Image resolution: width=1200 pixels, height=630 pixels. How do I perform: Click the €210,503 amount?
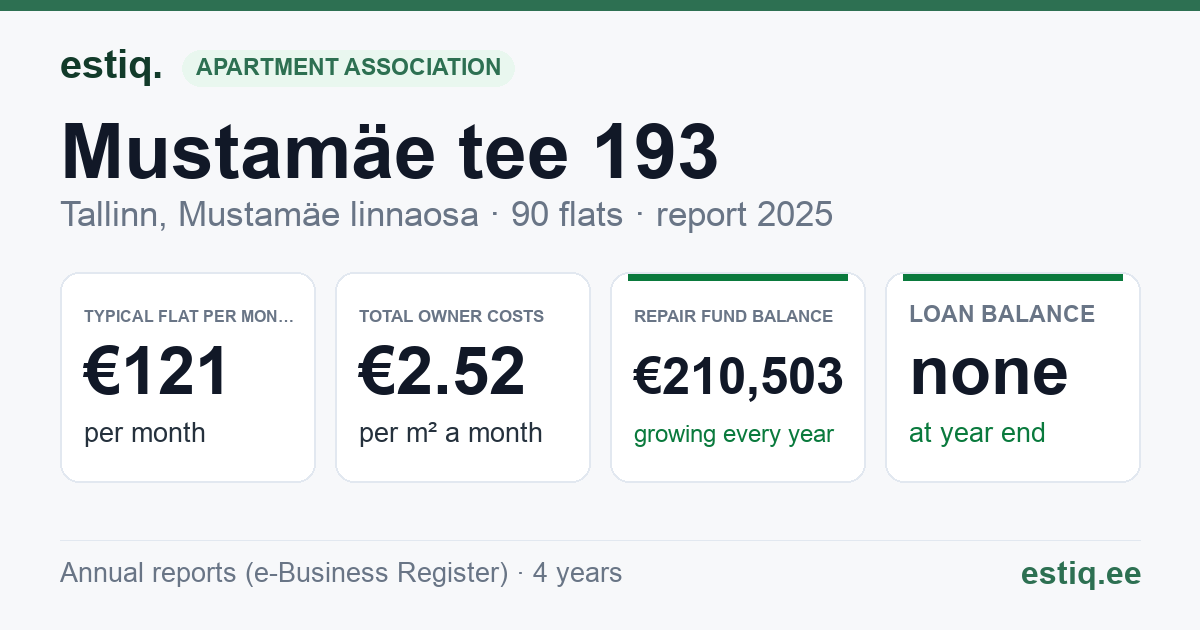[738, 377]
